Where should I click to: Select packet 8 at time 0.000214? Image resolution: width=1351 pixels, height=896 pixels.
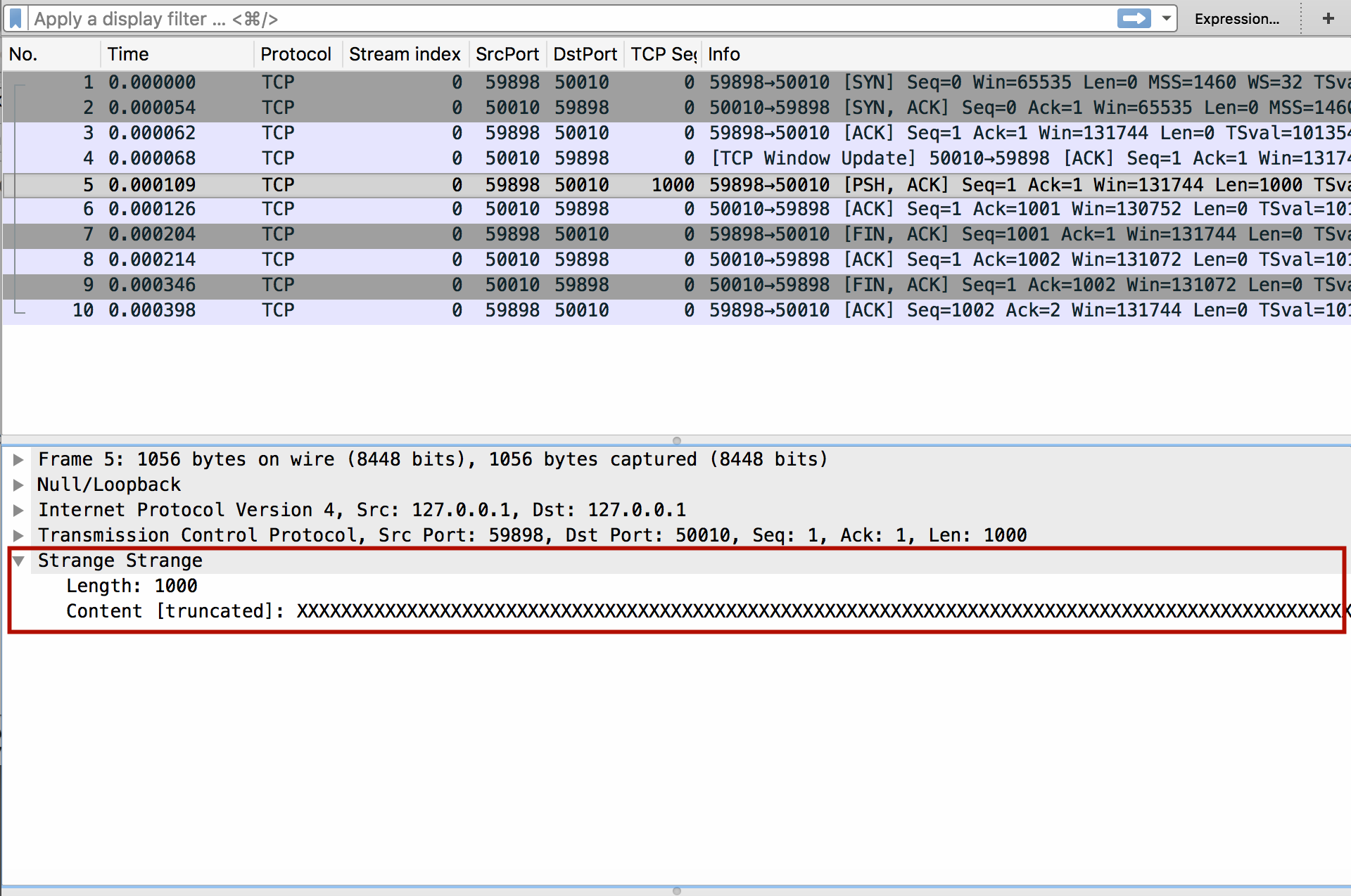[675, 260]
